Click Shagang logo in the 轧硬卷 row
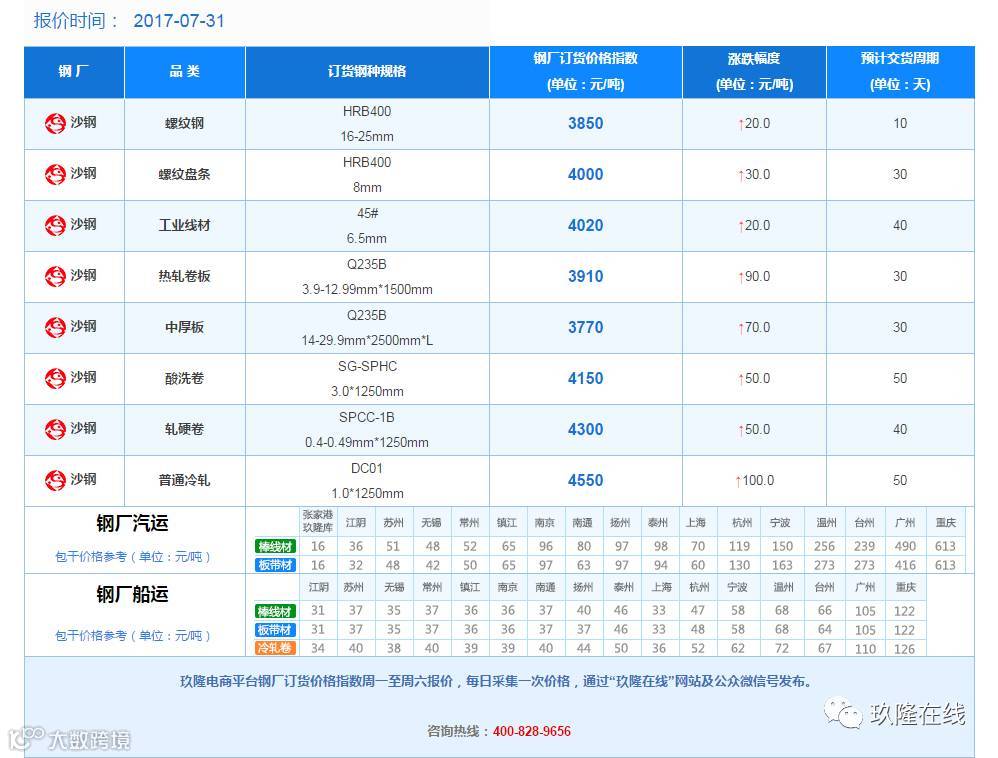The width and height of the screenshot is (998, 758). [55, 429]
